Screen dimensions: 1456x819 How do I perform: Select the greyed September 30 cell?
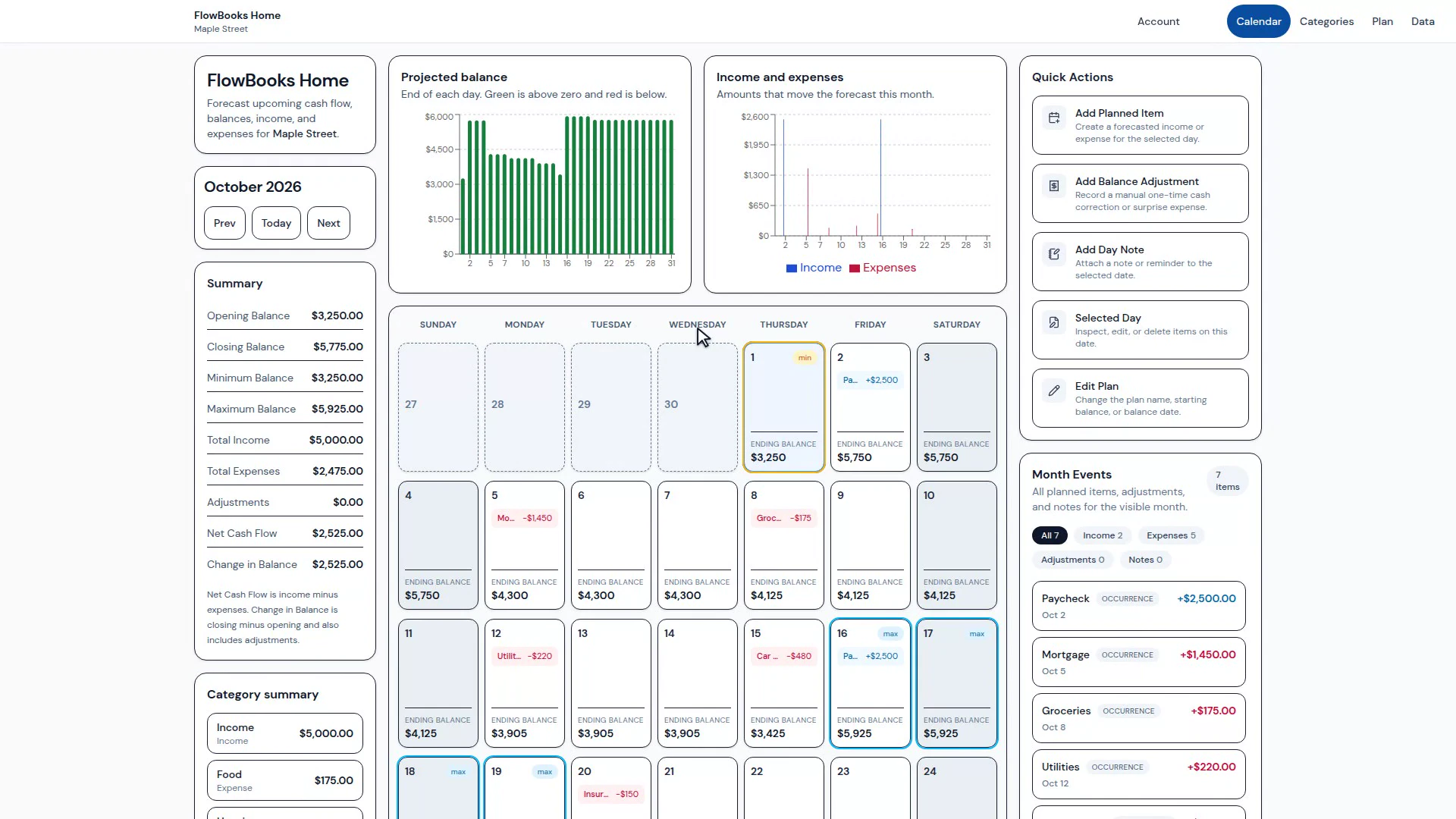click(x=698, y=407)
